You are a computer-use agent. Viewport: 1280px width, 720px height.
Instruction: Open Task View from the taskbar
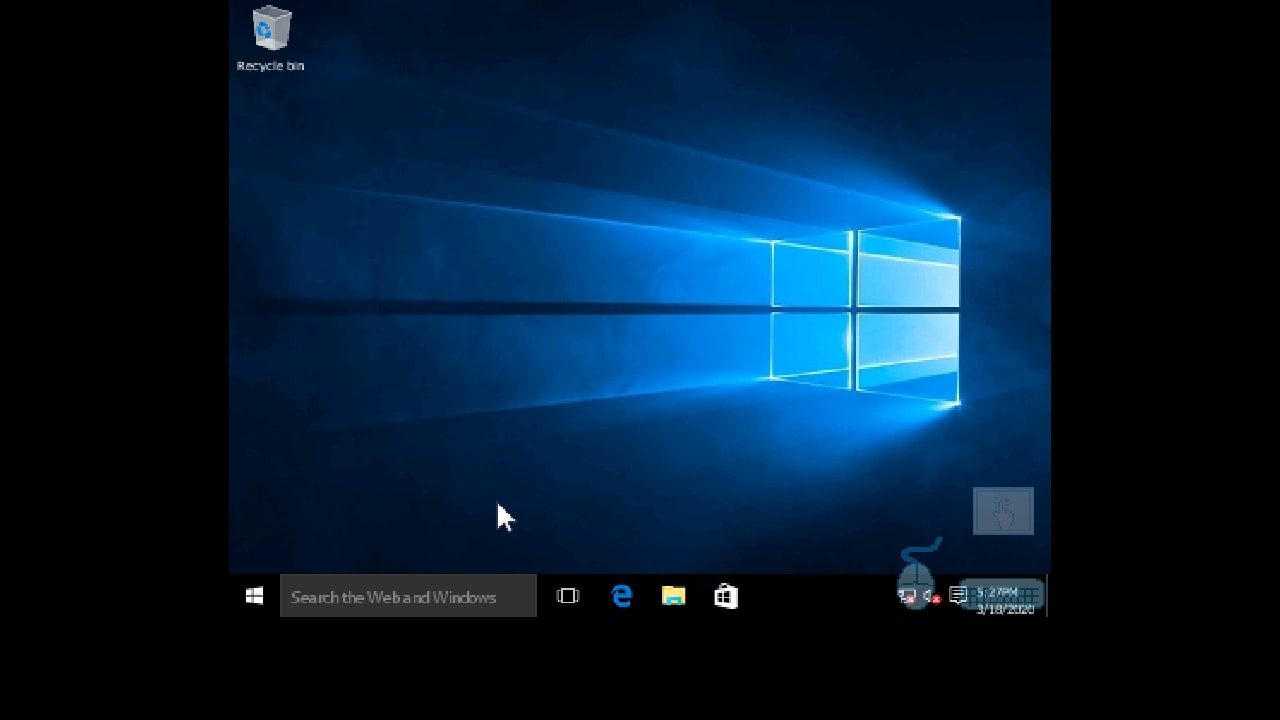568,596
